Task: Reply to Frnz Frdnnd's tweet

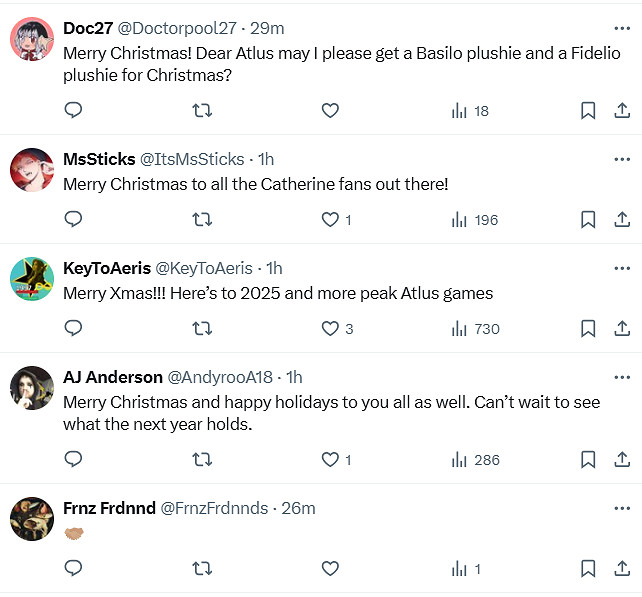Action: [73, 569]
